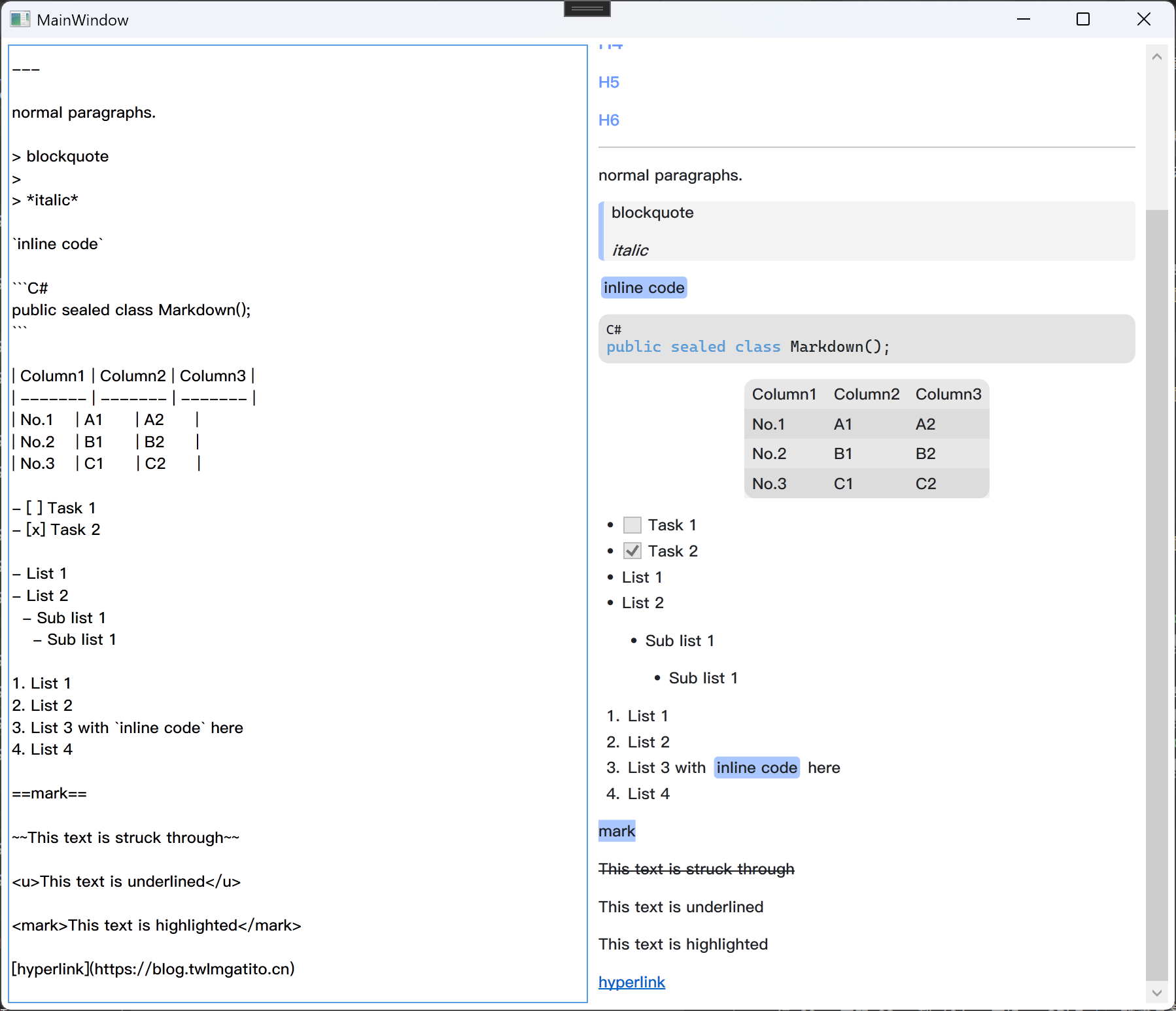This screenshot has width=1176, height=1011.
Task: Click ordered item '4. List 4' in preview
Action: pyautogui.click(x=638, y=794)
